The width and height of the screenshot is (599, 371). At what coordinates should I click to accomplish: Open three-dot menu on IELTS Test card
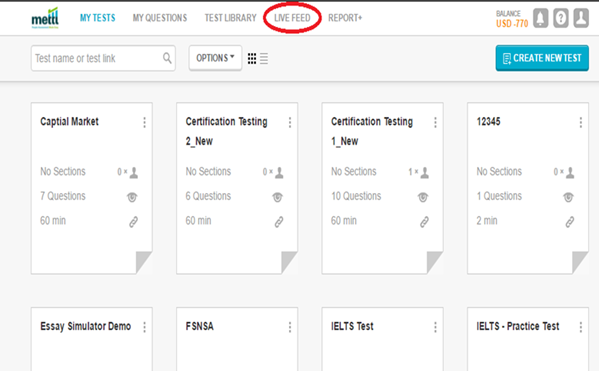click(x=435, y=327)
